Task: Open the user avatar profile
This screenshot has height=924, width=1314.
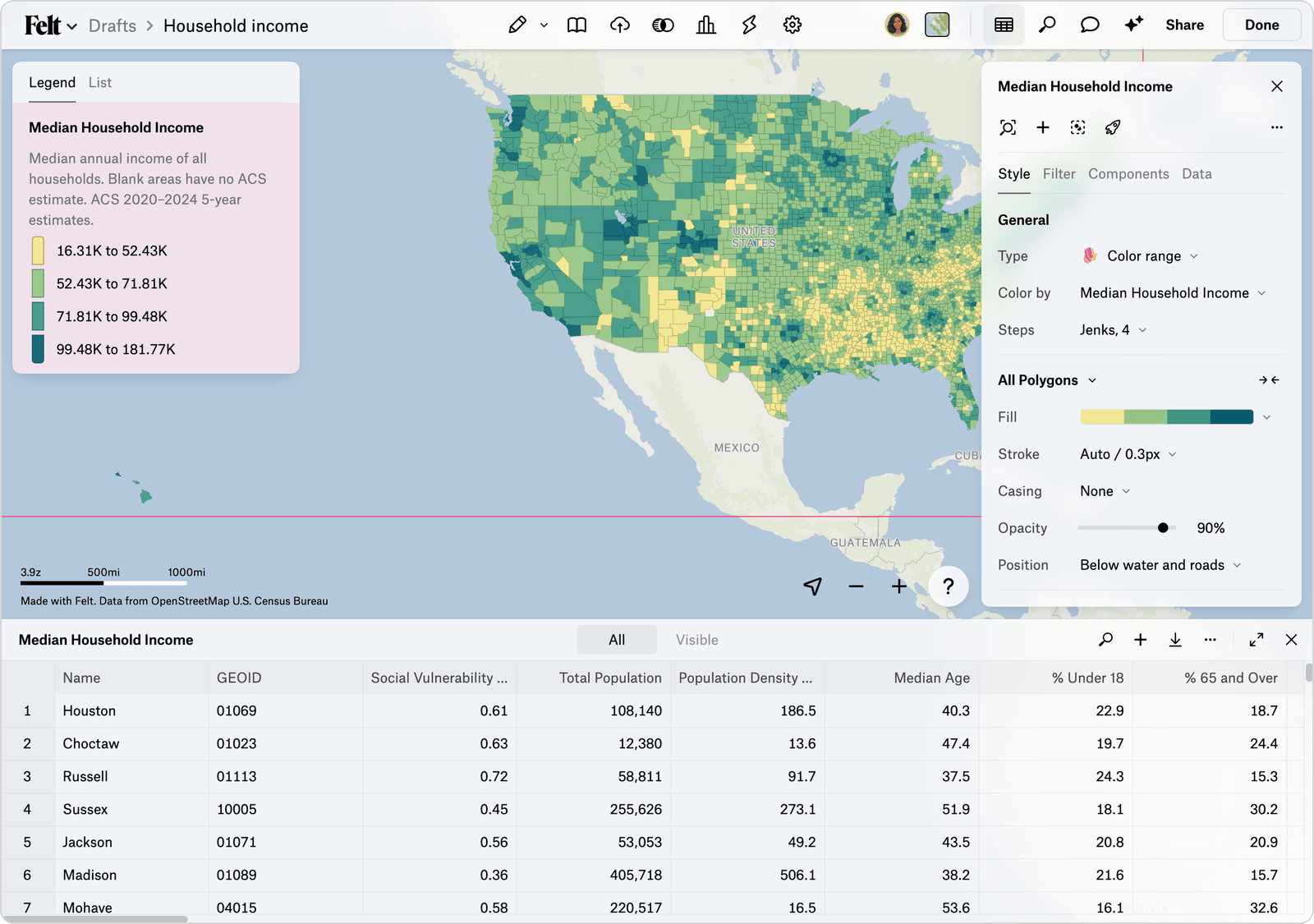Action: pyautogui.click(x=897, y=25)
